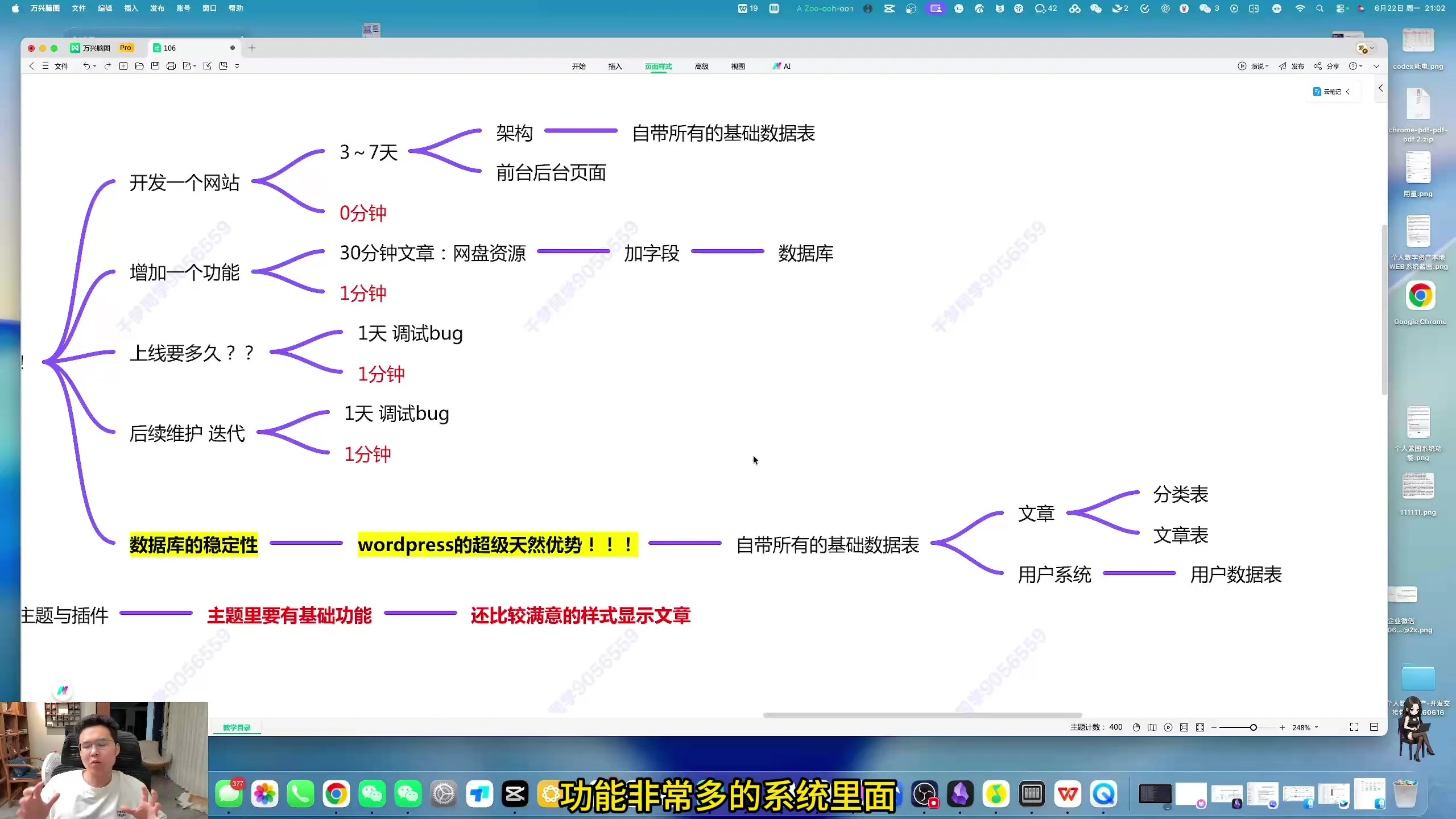Screen dimensions: 1456x819
Task: Open the 高级 ribbon tab
Action: (x=702, y=67)
